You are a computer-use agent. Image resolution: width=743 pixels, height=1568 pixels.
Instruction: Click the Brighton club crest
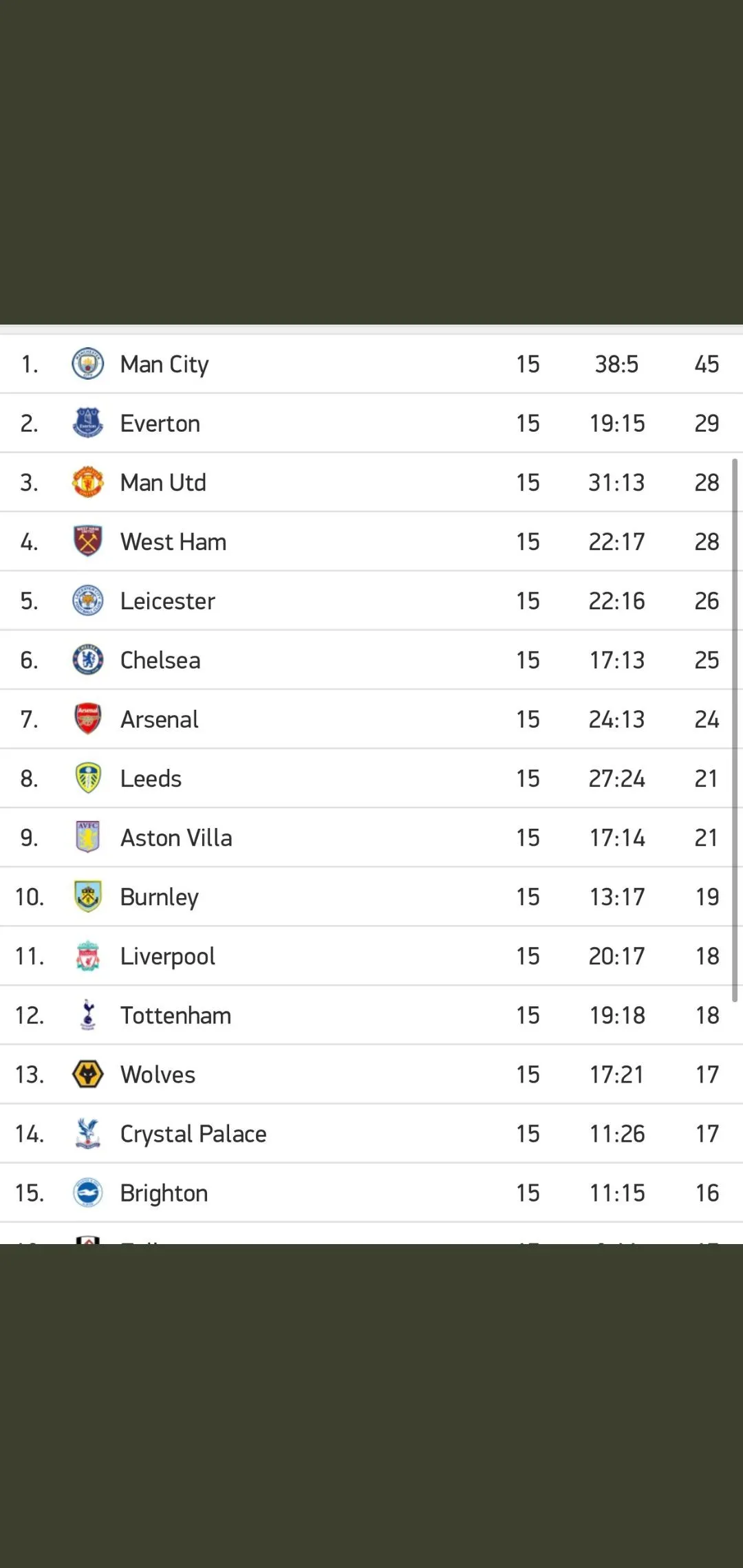(87, 1192)
